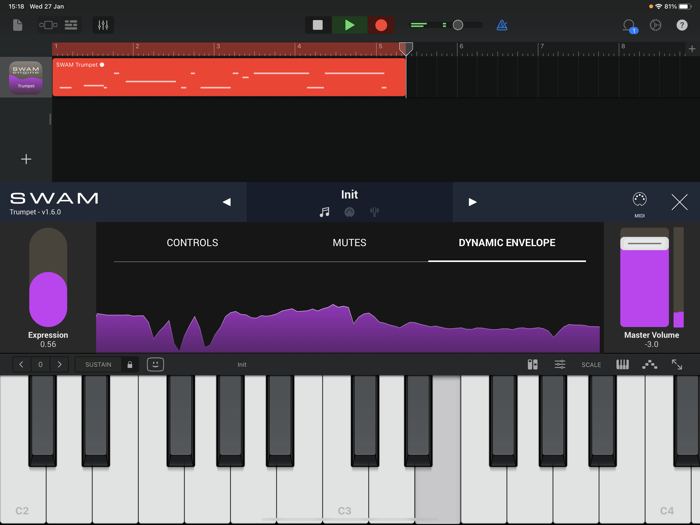Viewport: 700px width, 525px height.
Task: Click the battery indicator in status bar
Action: coord(685,6)
